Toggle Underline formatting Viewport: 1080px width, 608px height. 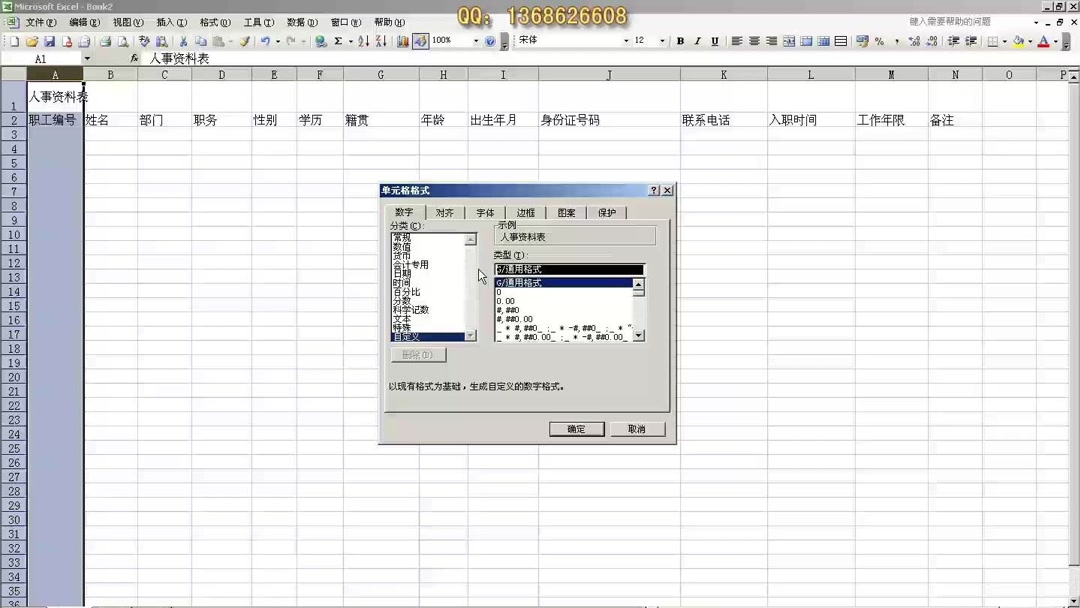point(716,42)
